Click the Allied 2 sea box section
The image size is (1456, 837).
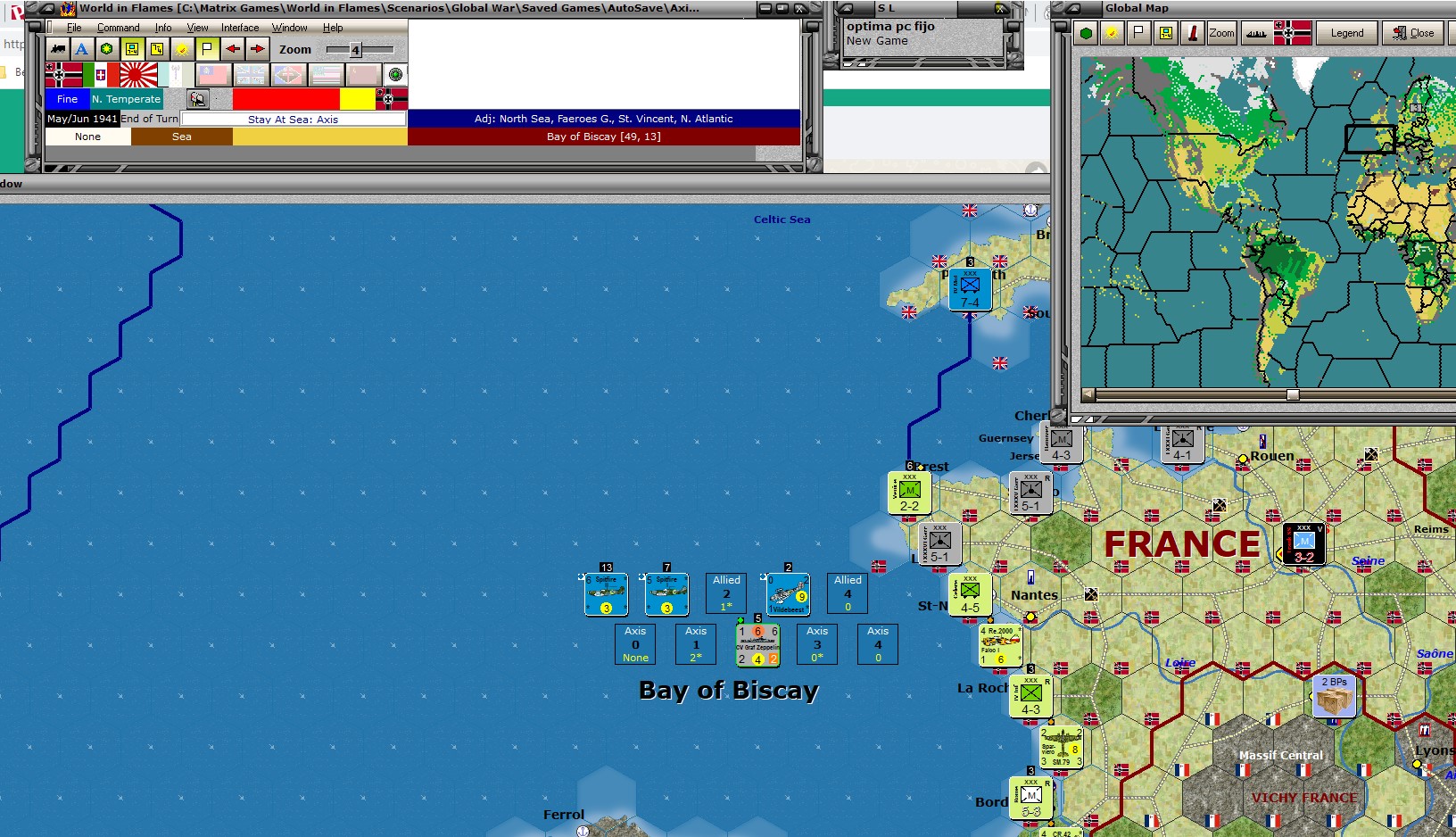click(x=727, y=593)
